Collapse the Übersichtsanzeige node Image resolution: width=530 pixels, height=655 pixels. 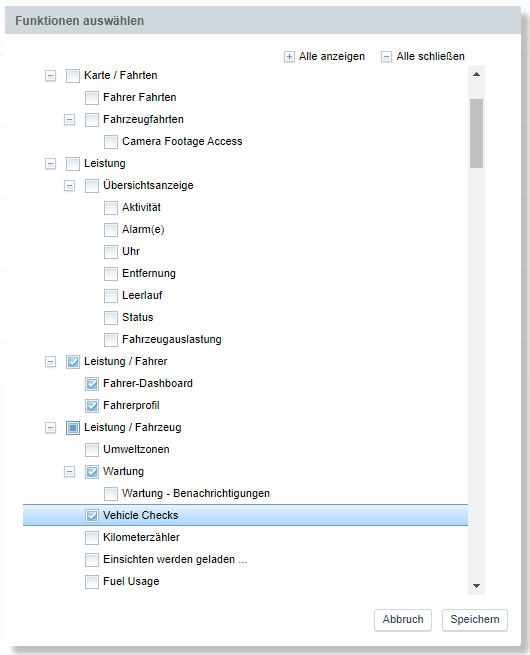pyautogui.click(x=69, y=186)
